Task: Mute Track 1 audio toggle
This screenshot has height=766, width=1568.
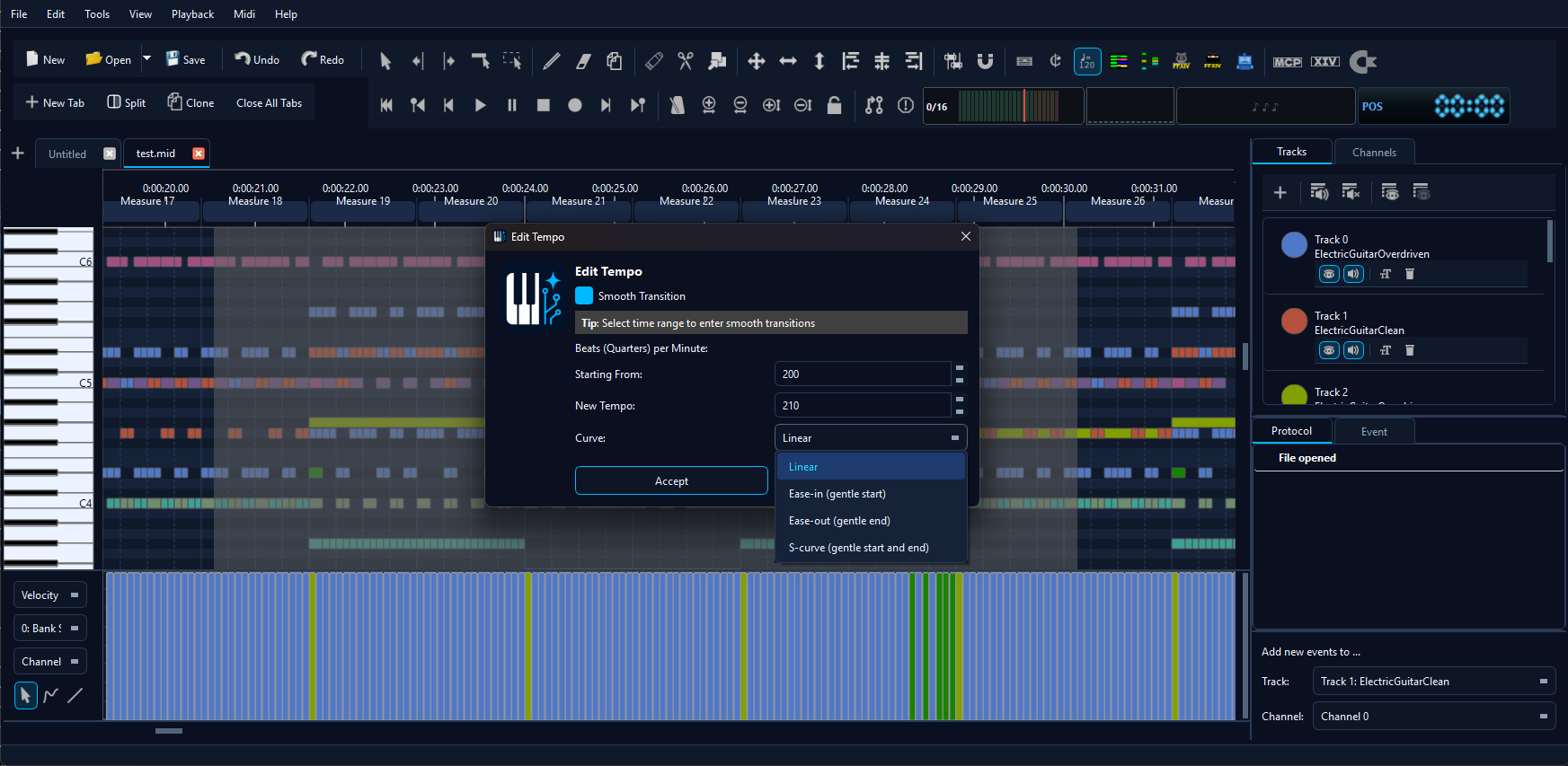Action: click(x=1353, y=350)
